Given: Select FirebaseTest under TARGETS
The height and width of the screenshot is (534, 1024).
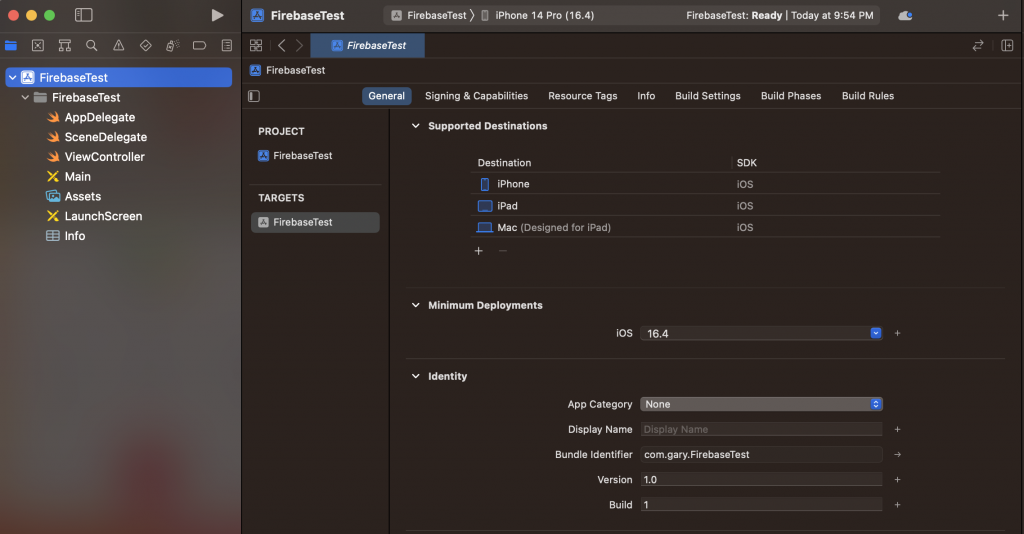Looking at the screenshot, I should 315,222.
